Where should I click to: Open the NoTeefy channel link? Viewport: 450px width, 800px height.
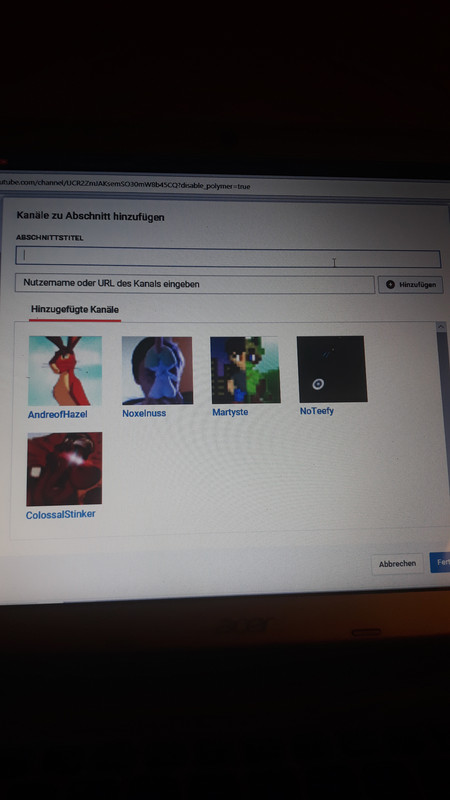coord(316,411)
